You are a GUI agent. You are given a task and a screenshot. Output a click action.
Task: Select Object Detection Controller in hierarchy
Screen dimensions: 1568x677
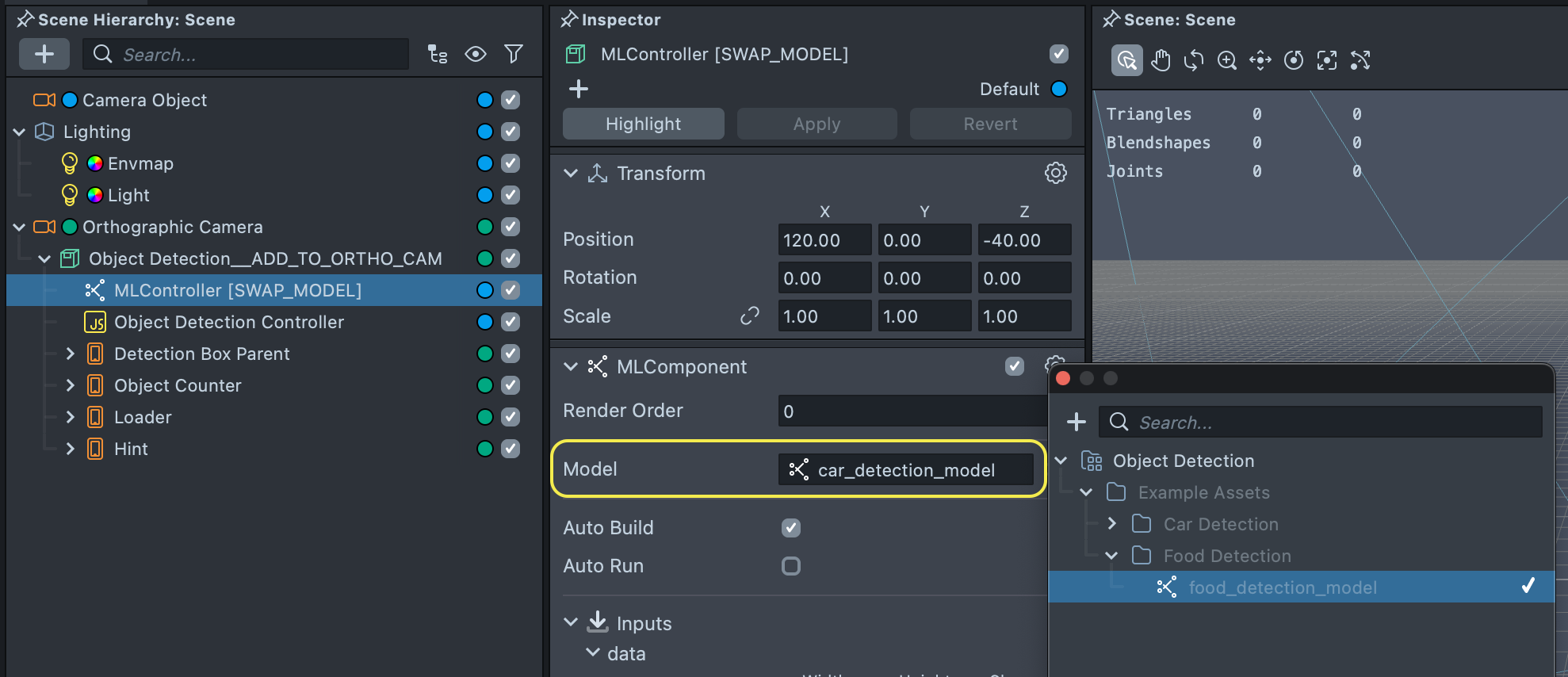228,322
